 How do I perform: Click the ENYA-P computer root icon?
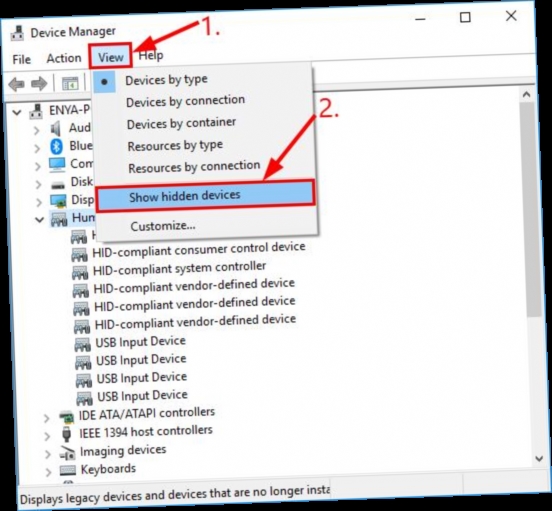pyautogui.click(x=36, y=111)
